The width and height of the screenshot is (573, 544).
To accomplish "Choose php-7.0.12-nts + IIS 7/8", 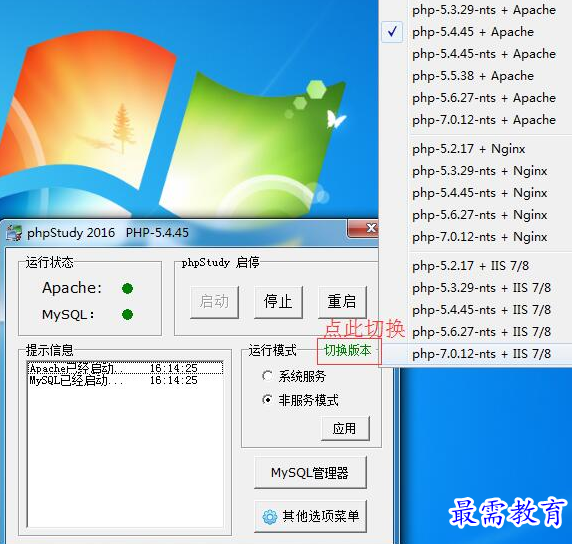I will pyautogui.click(x=477, y=354).
